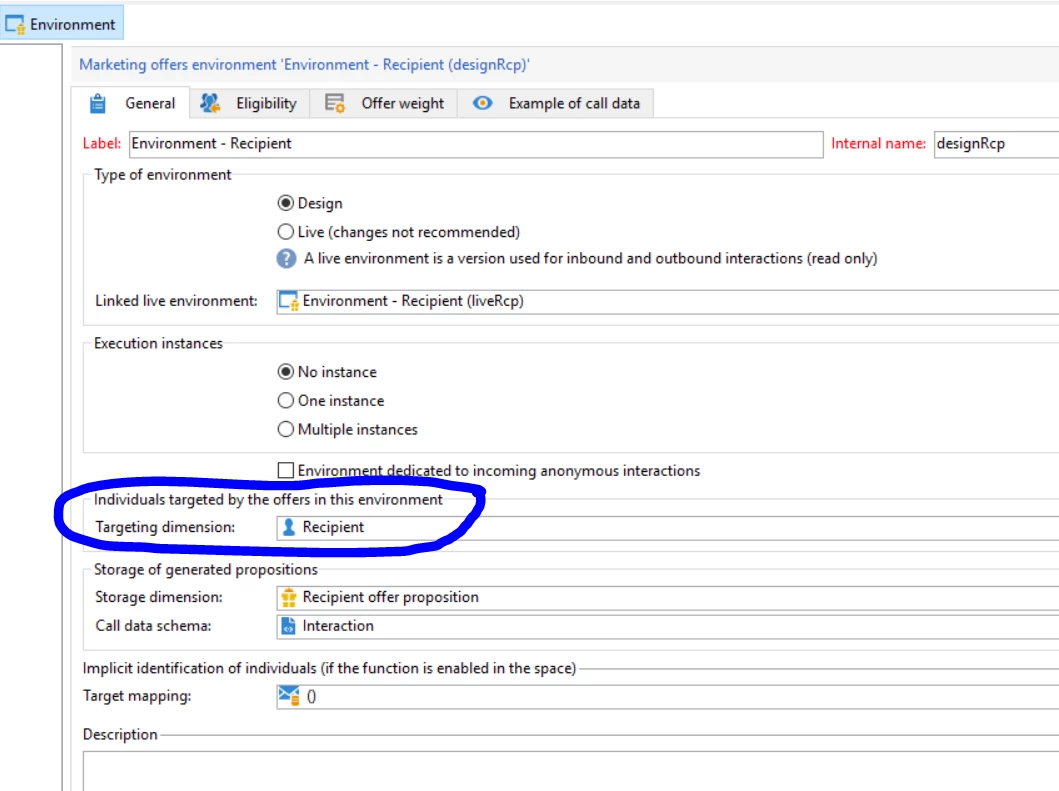This screenshot has height=791, width=1059.
Task: Click the Target mapping field
Action: (667, 696)
